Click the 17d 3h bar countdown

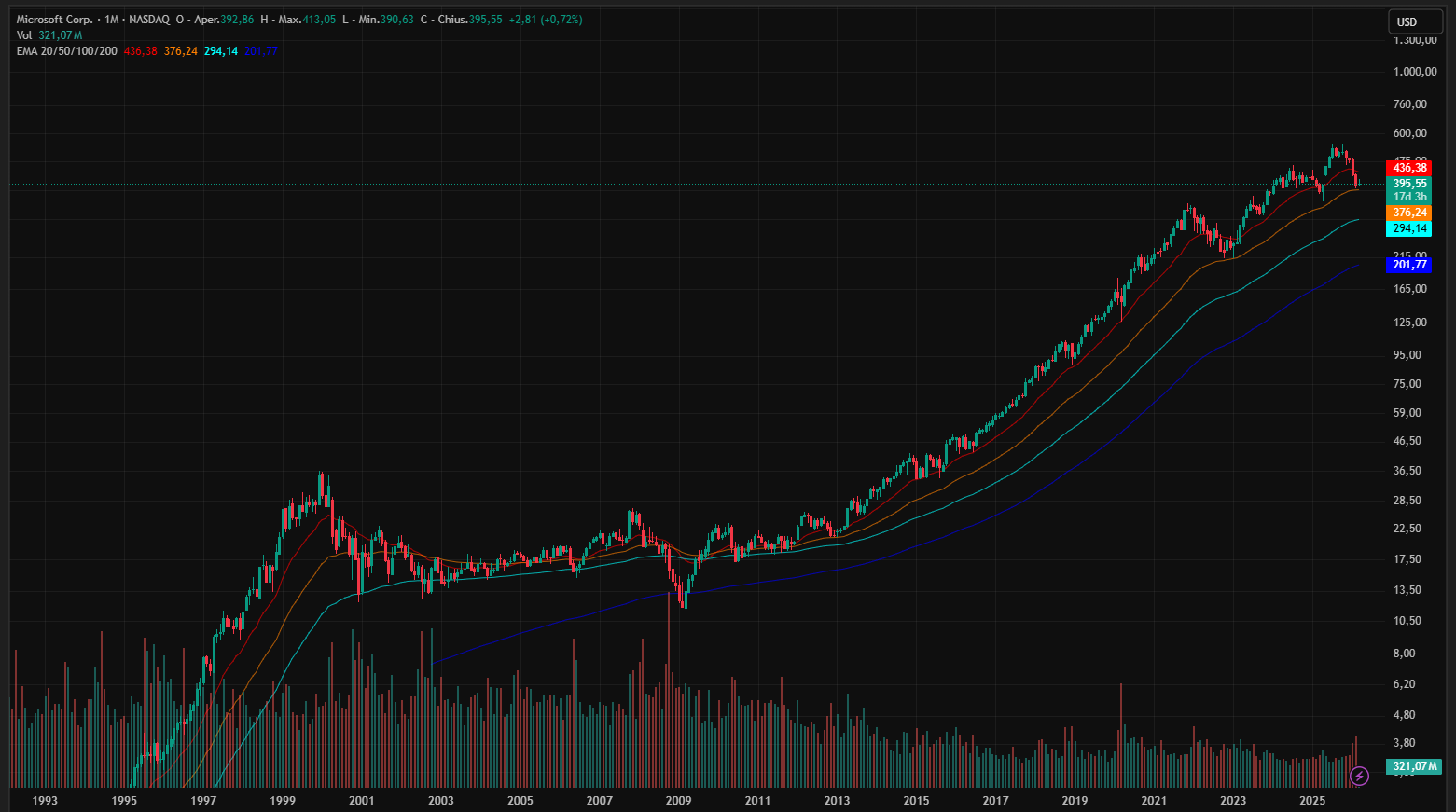1408,197
